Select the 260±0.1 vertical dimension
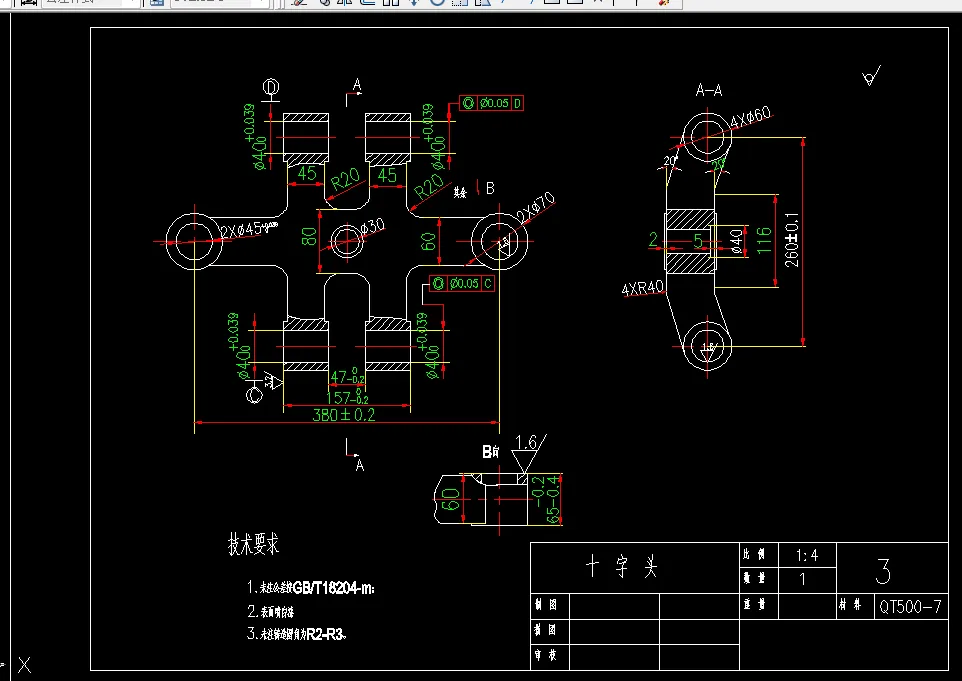The image size is (962, 681). point(792,240)
